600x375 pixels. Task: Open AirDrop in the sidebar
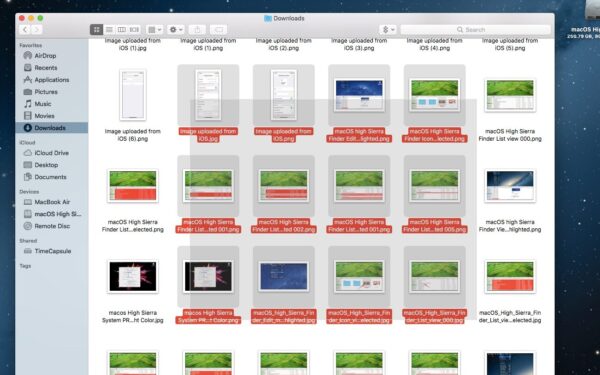pos(45,55)
